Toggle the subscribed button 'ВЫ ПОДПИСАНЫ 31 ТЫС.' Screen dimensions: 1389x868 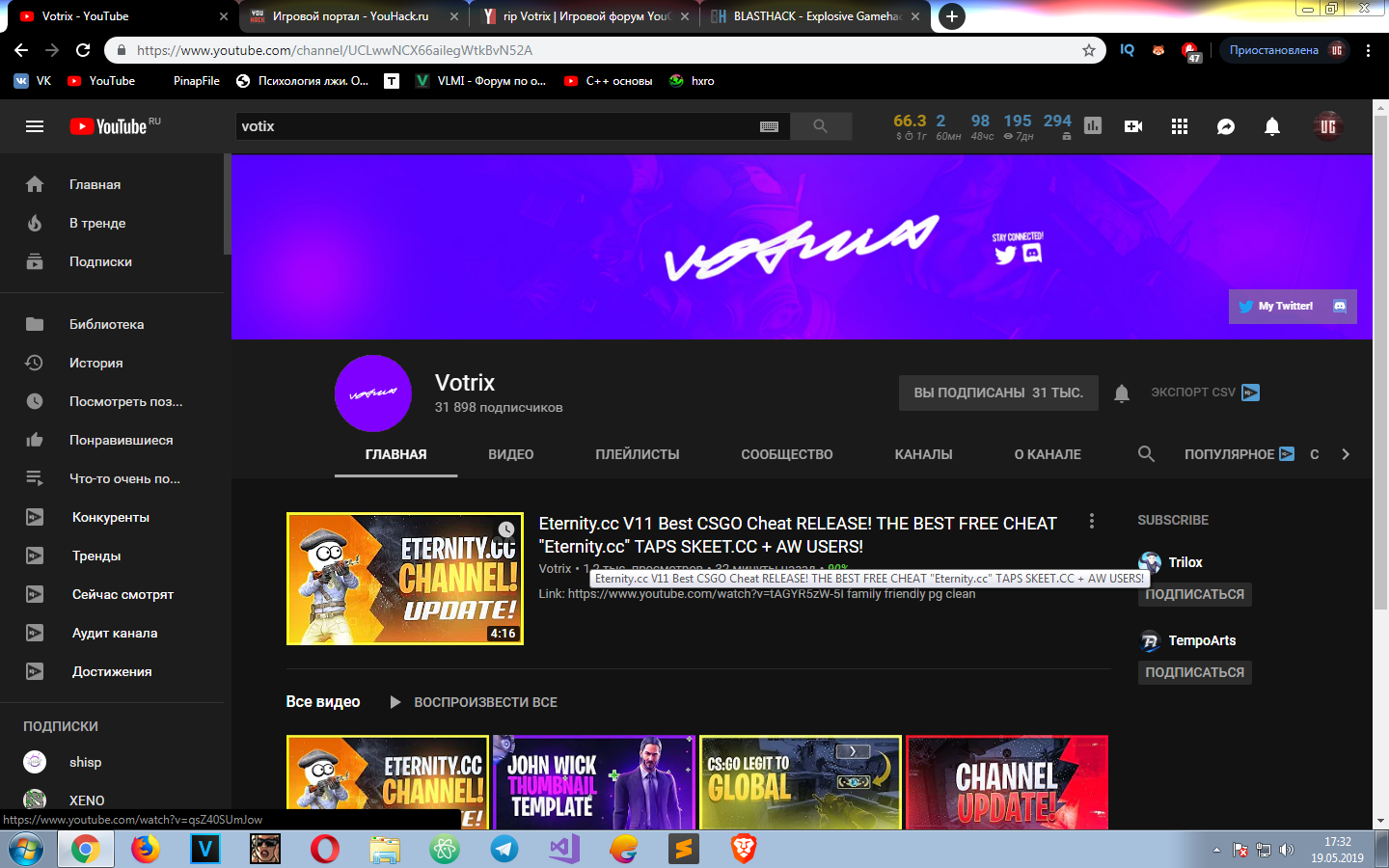[998, 393]
